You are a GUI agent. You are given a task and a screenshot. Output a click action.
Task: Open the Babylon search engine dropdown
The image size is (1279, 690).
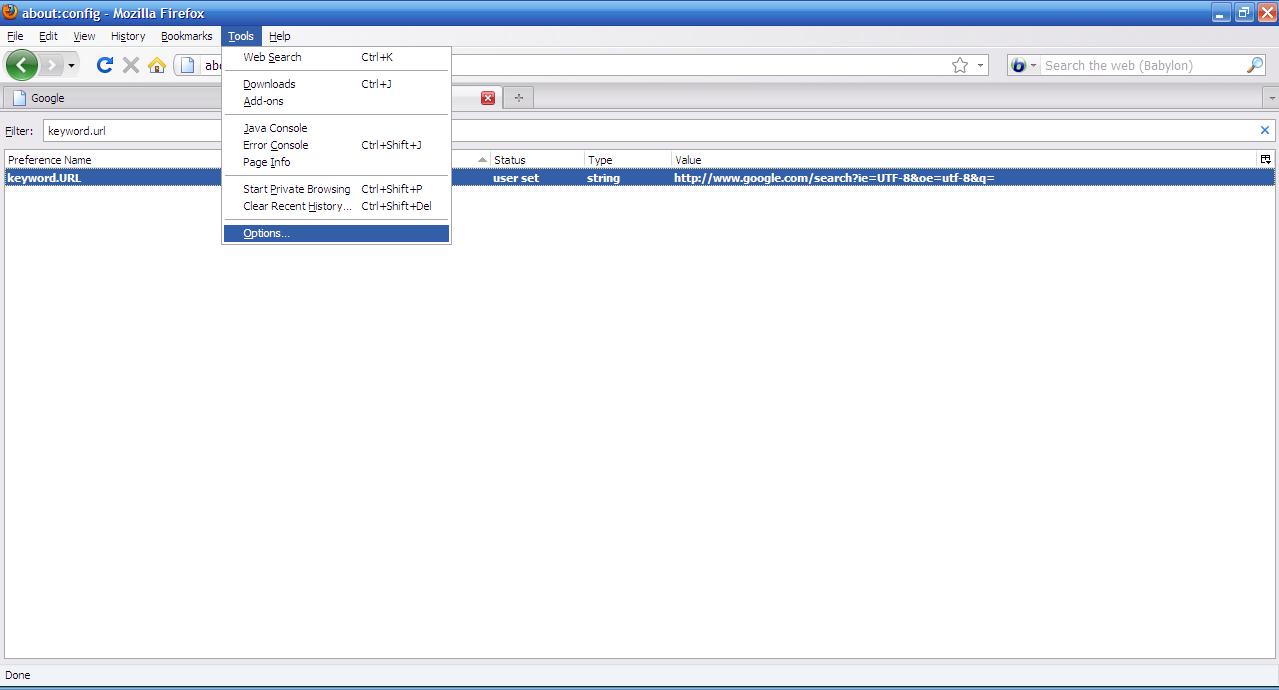pyautogui.click(x=1023, y=65)
